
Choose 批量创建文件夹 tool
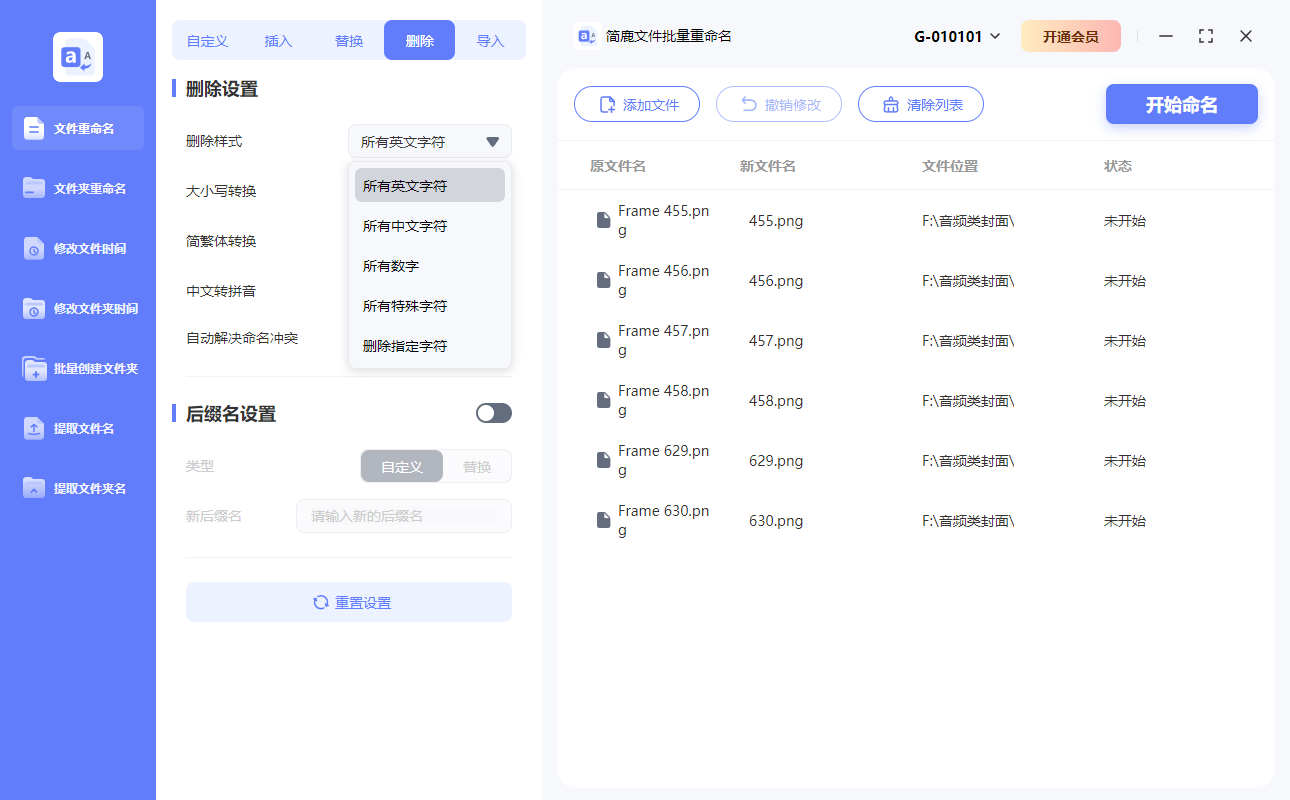[77, 368]
